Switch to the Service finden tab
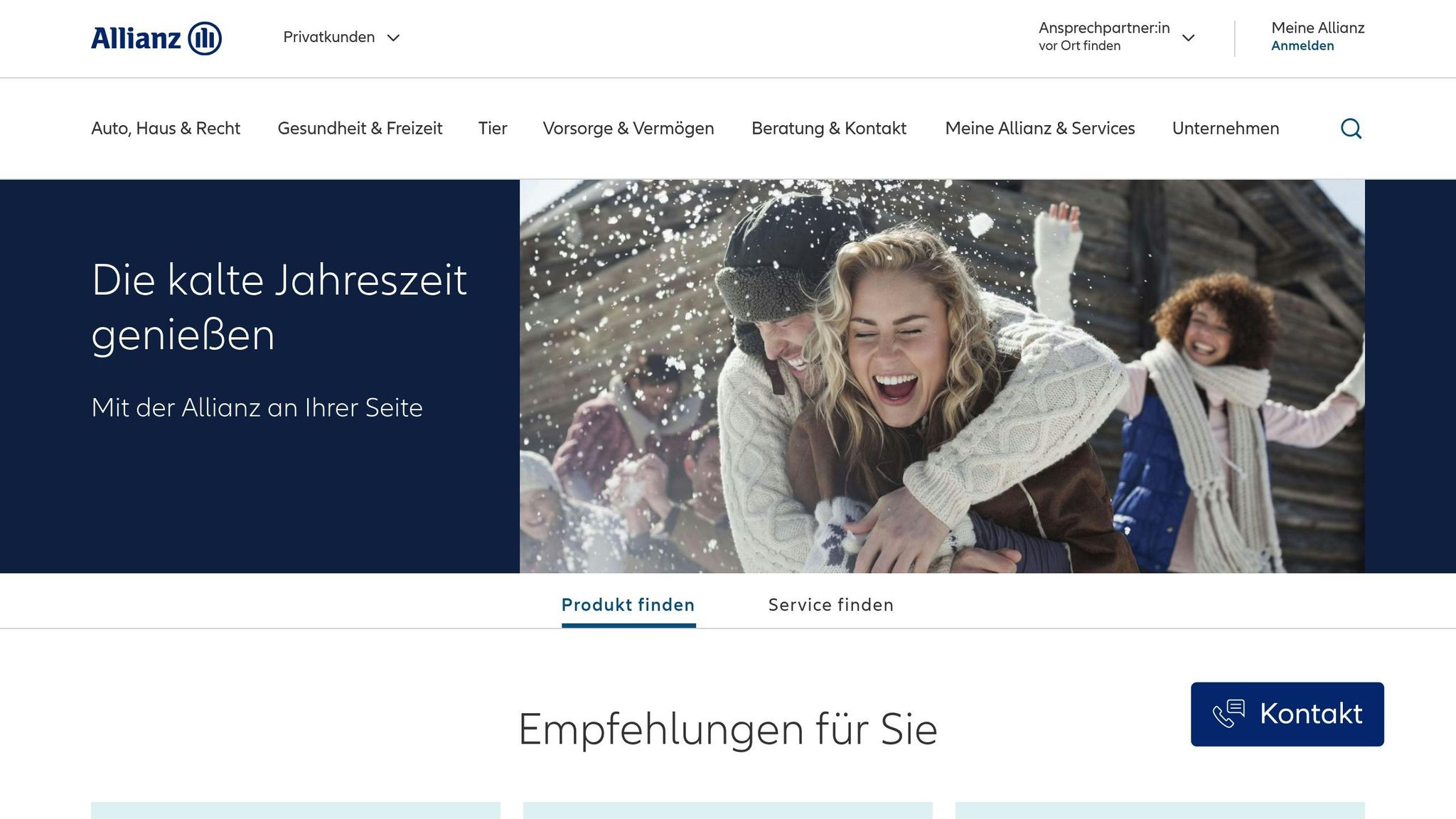 (830, 605)
